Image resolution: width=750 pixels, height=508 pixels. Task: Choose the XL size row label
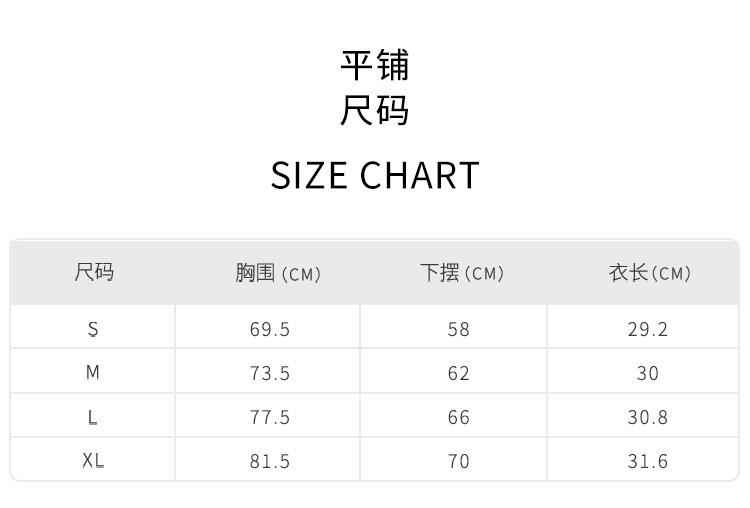94,461
